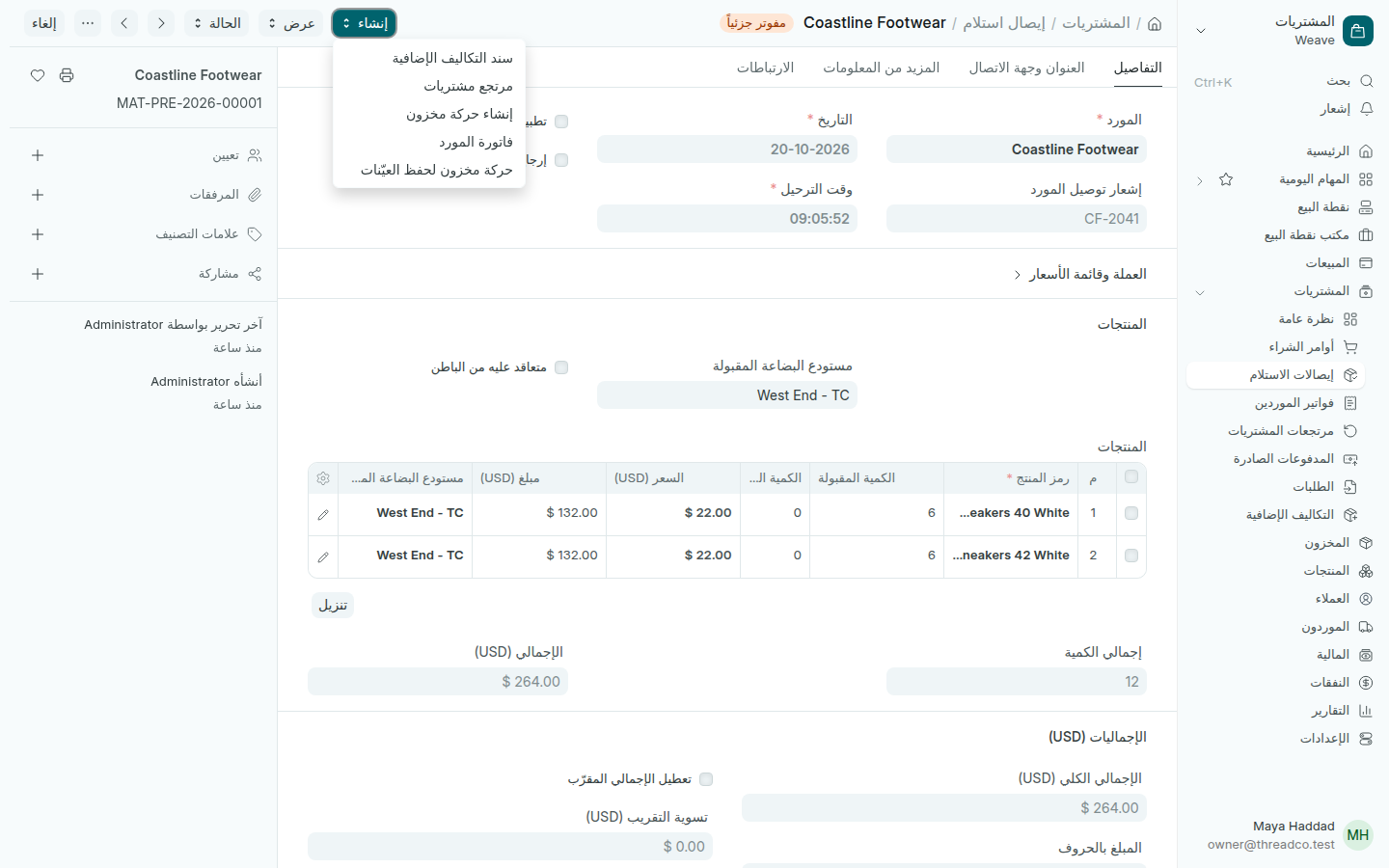Tick the checkbox for row 1 in products table
The image size is (1389, 868).
coord(1131,513)
